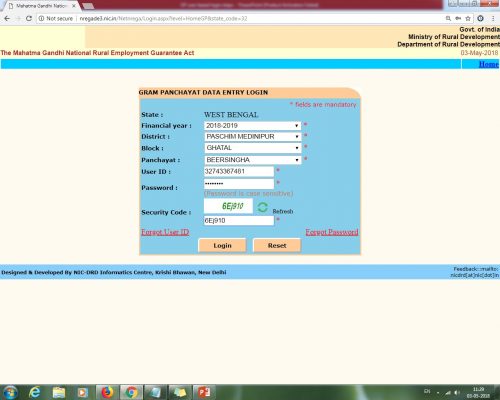500x400 pixels.
Task: Launch Internet Explorer from the taskbar
Action: point(34,392)
